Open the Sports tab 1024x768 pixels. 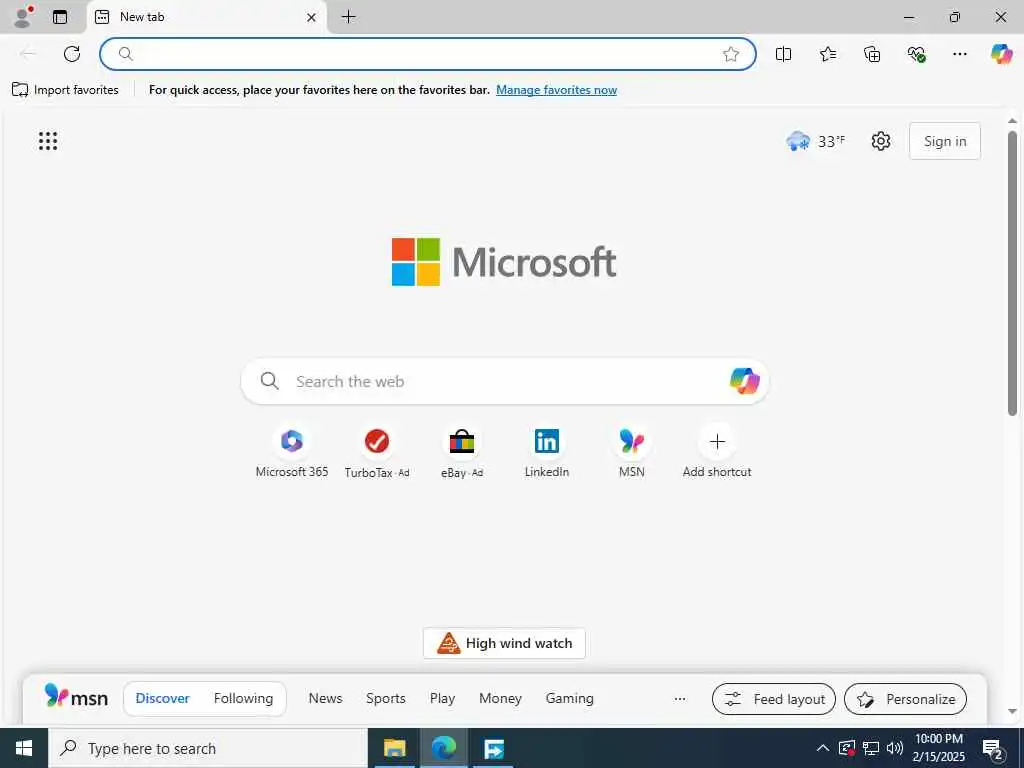pyautogui.click(x=385, y=698)
